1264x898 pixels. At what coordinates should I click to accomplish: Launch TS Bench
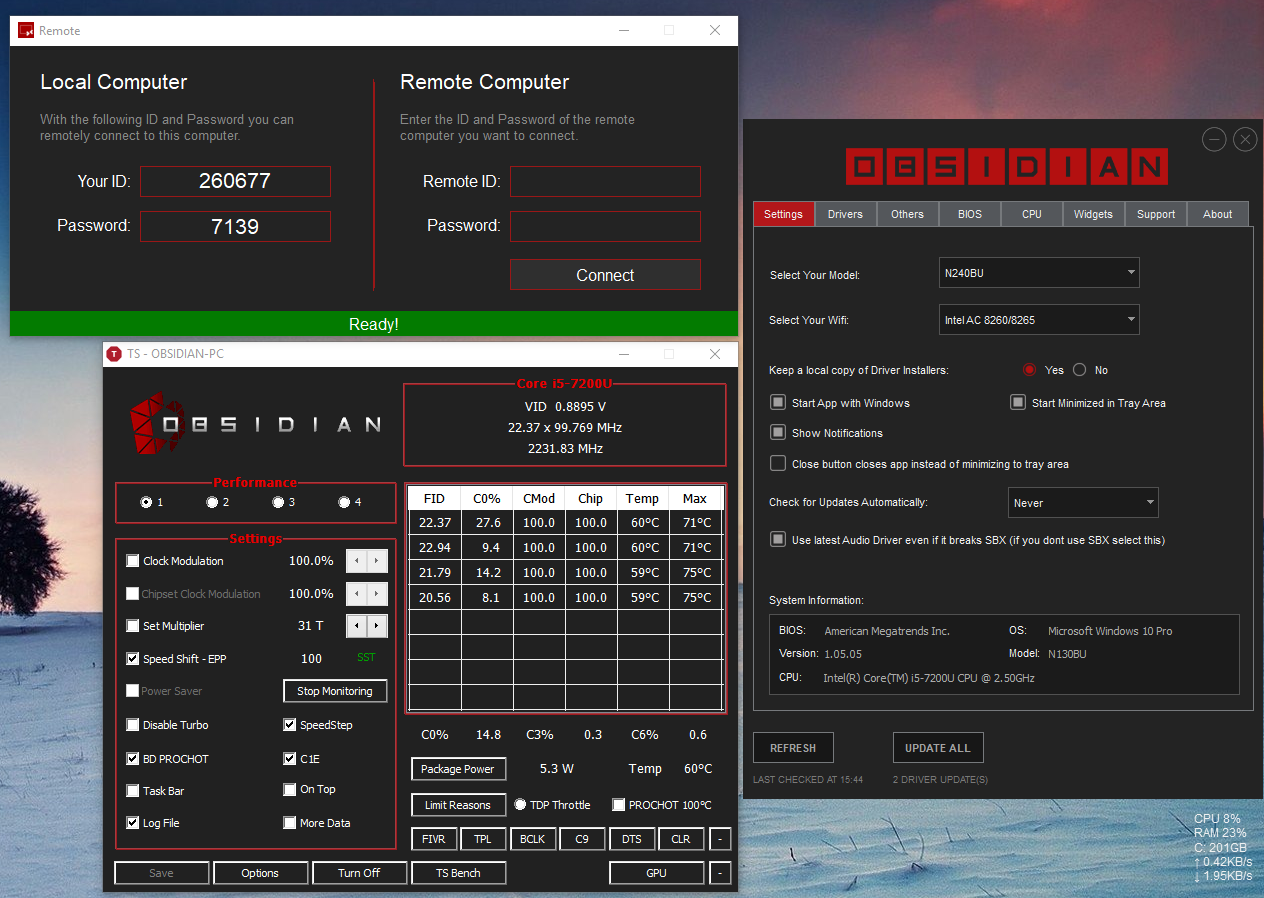pyautogui.click(x=458, y=873)
